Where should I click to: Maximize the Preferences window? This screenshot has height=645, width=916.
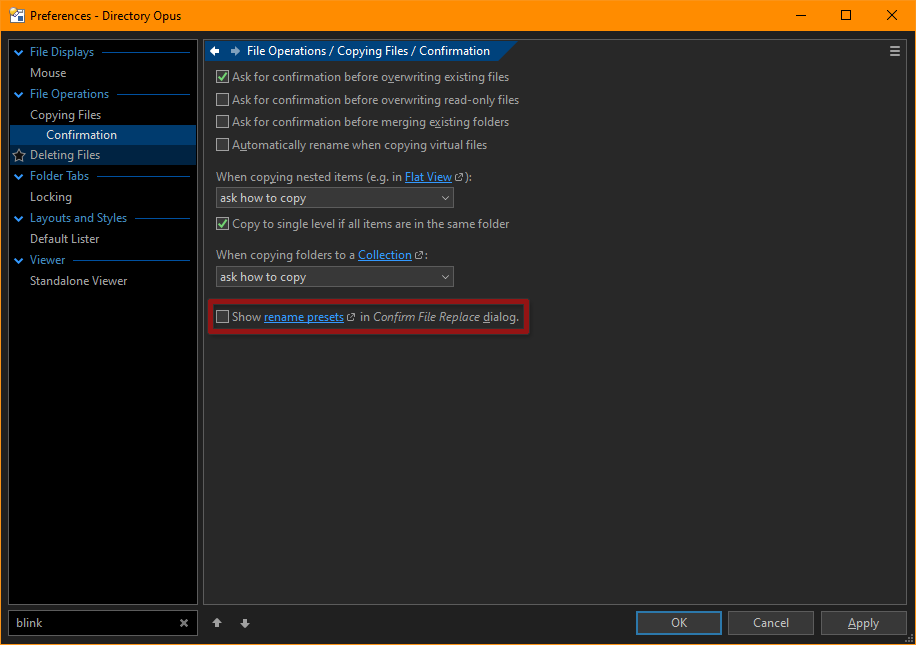846,15
